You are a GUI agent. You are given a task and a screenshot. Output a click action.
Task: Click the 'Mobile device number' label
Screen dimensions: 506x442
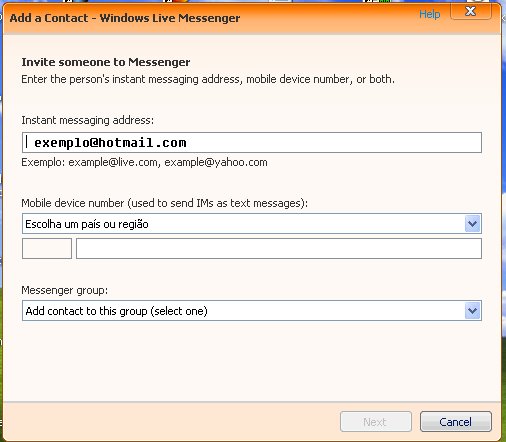tap(165, 203)
